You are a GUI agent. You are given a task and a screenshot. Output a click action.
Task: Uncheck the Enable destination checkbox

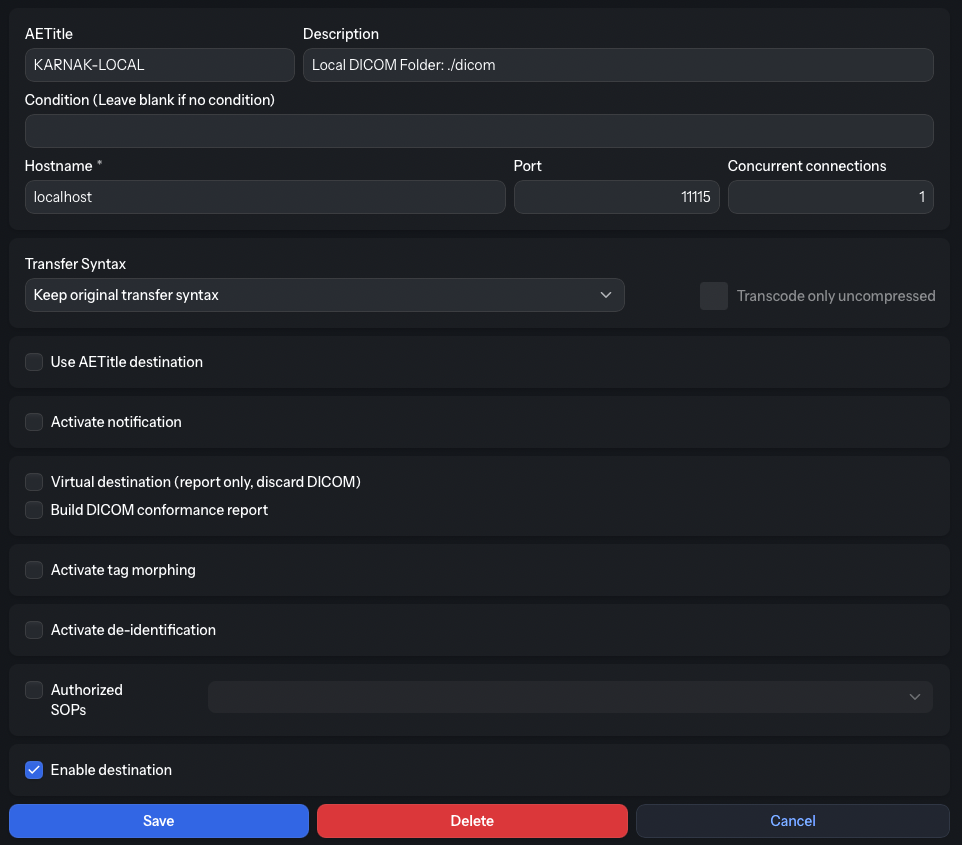[34, 770]
